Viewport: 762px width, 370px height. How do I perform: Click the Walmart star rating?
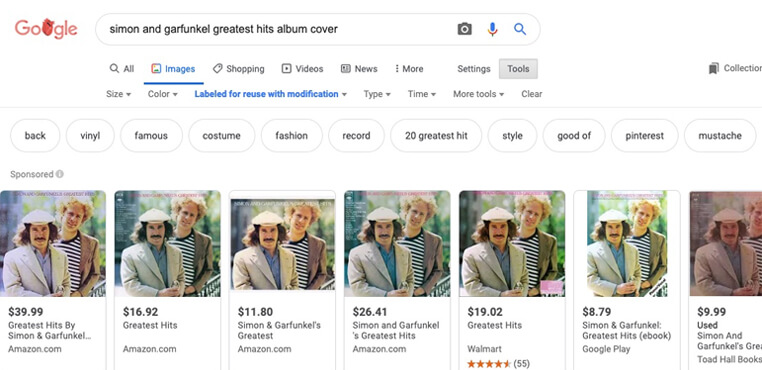pos(489,363)
